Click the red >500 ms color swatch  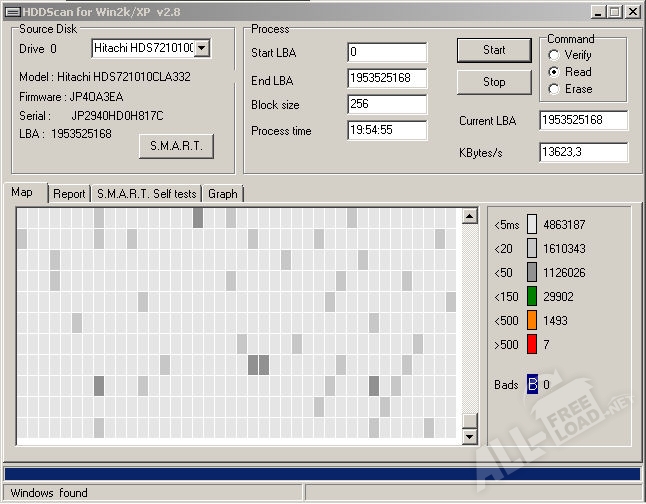coord(532,345)
